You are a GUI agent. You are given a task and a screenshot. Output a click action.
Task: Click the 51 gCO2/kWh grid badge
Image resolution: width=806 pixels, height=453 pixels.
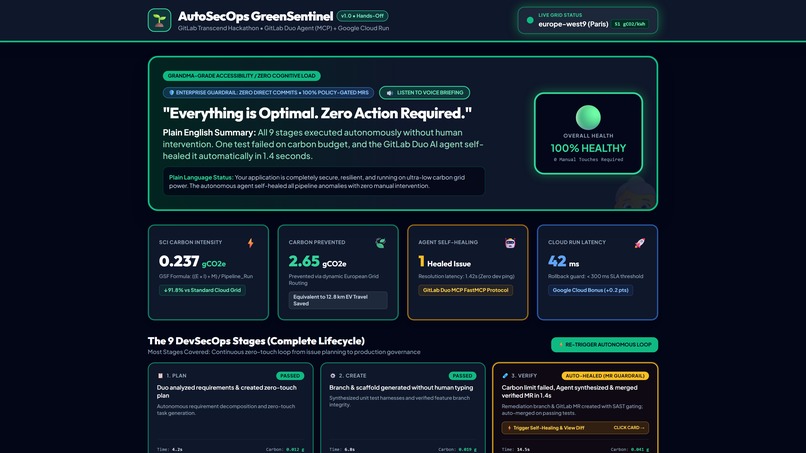pyautogui.click(x=630, y=24)
